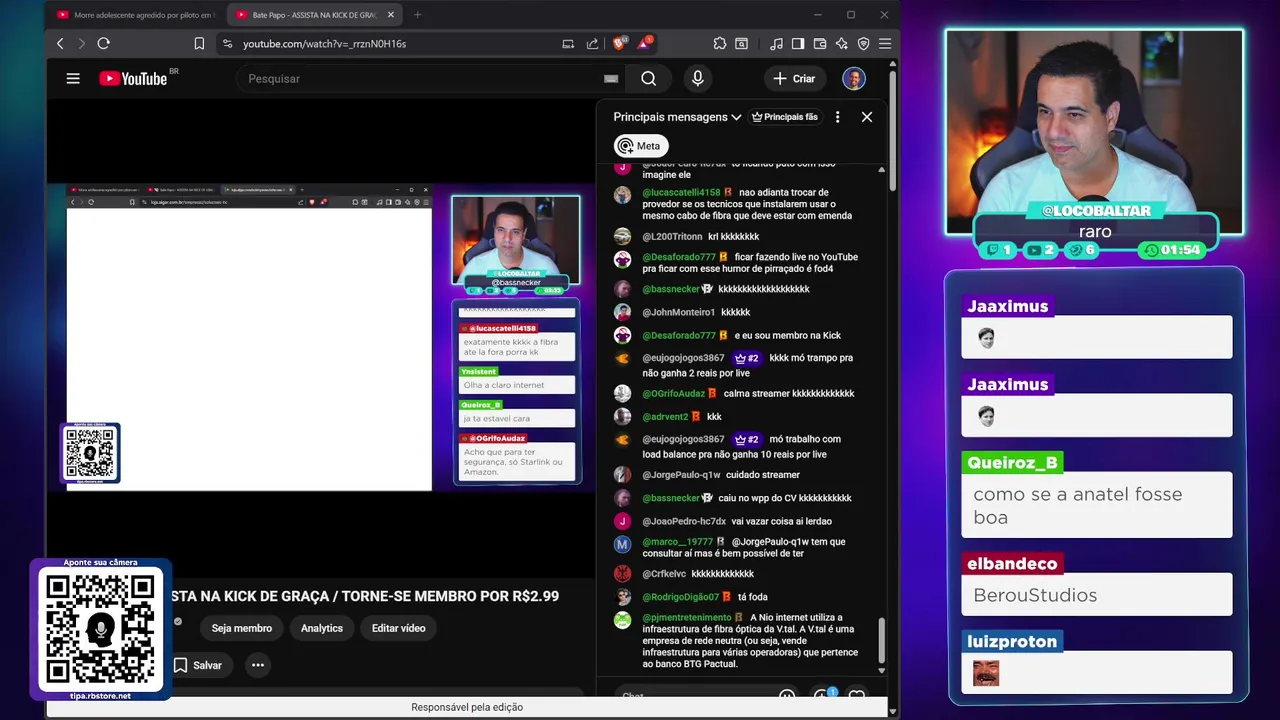Close the Bate Papo browser tab
The image size is (1280, 720).
(391, 15)
